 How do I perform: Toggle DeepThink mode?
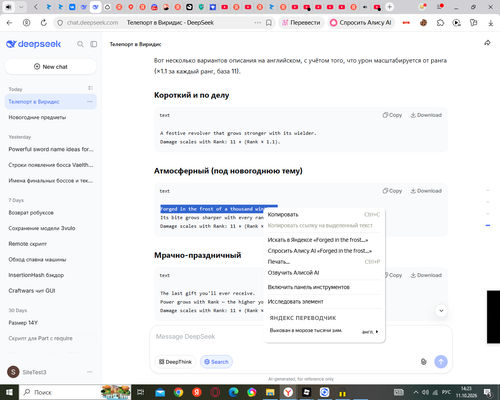175,362
